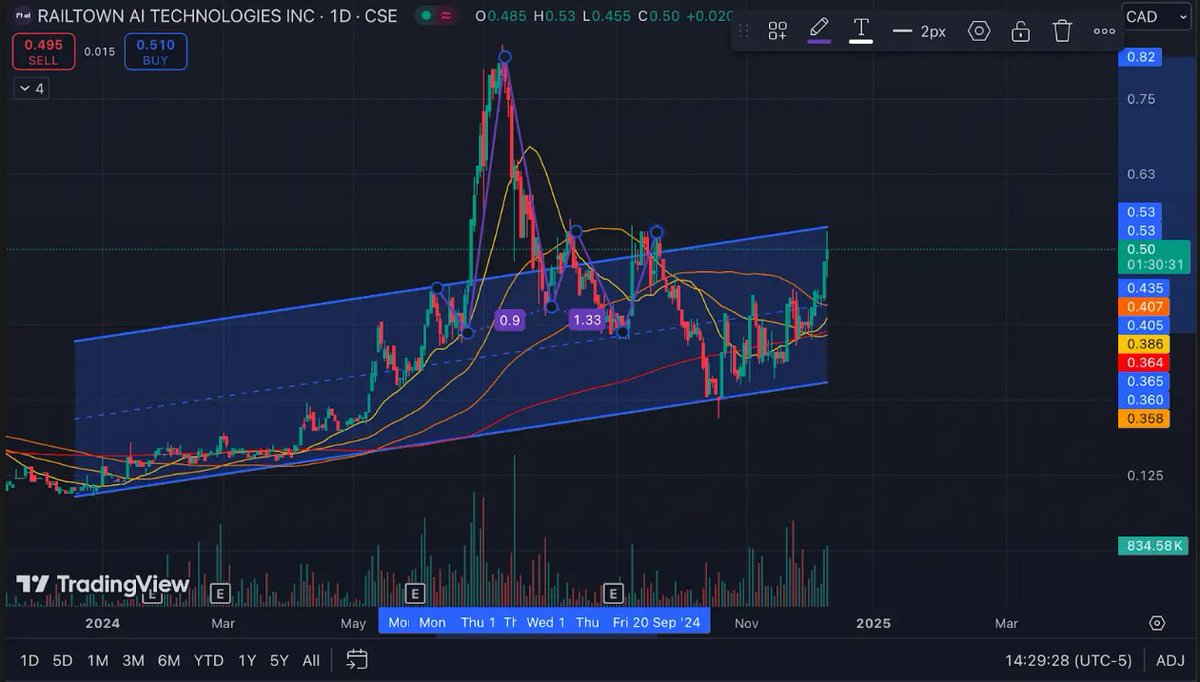Select the 5Y time range
Image resolution: width=1200 pixels, height=682 pixels.
[279, 660]
